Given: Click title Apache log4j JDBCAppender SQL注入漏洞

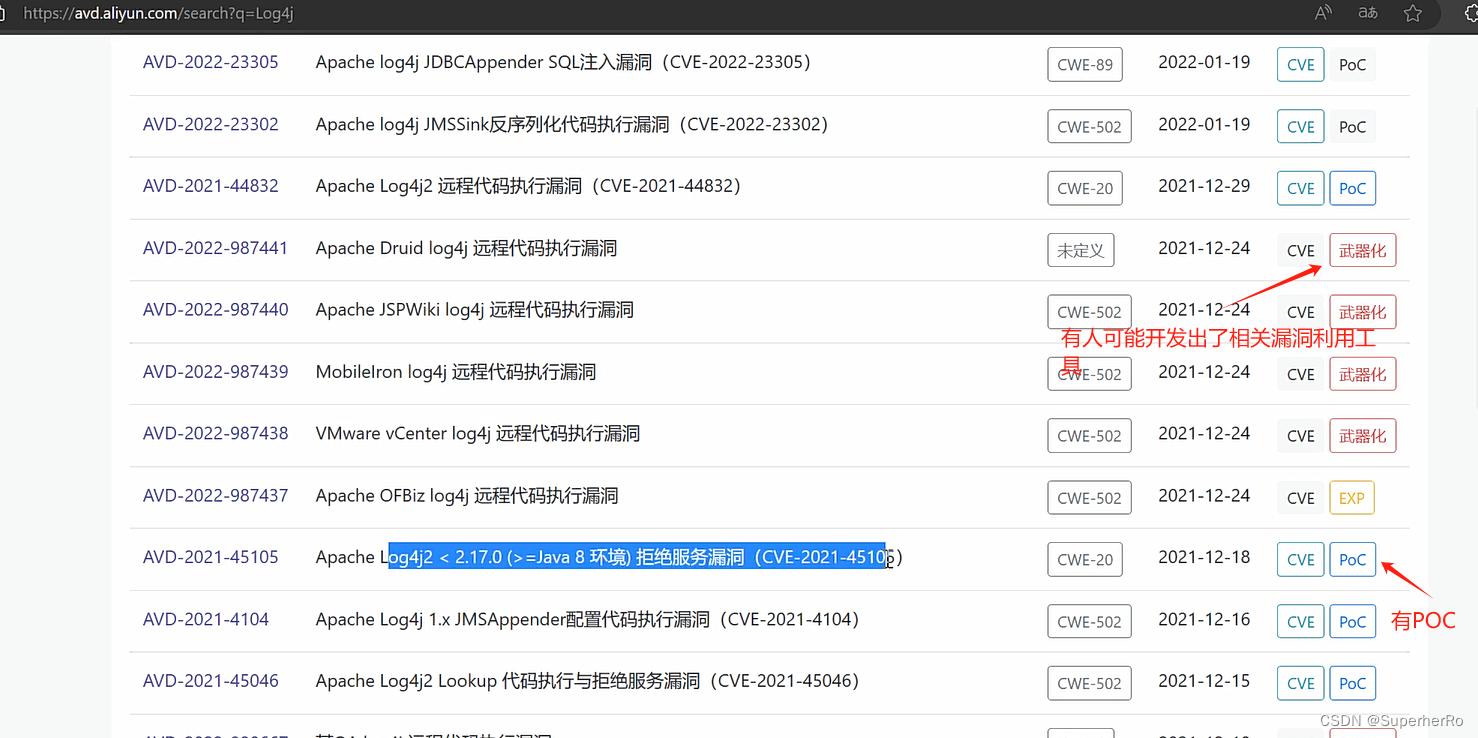Looking at the screenshot, I should (563, 62).
